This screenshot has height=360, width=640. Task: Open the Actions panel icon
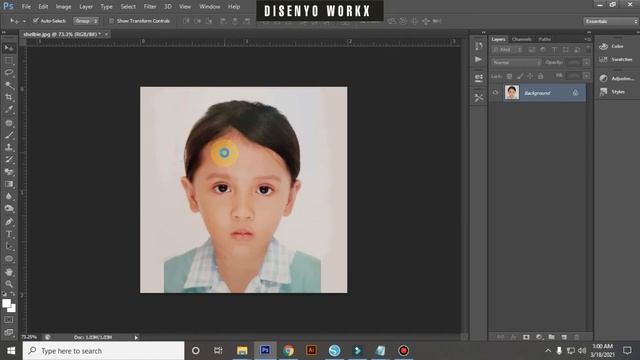click(479, 60)
